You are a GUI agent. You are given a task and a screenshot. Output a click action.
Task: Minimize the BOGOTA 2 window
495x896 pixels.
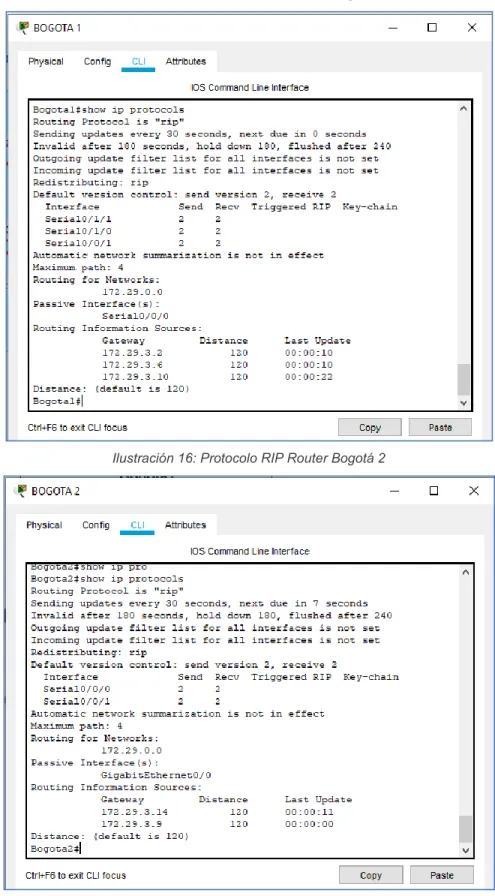[x=394, y=491]
